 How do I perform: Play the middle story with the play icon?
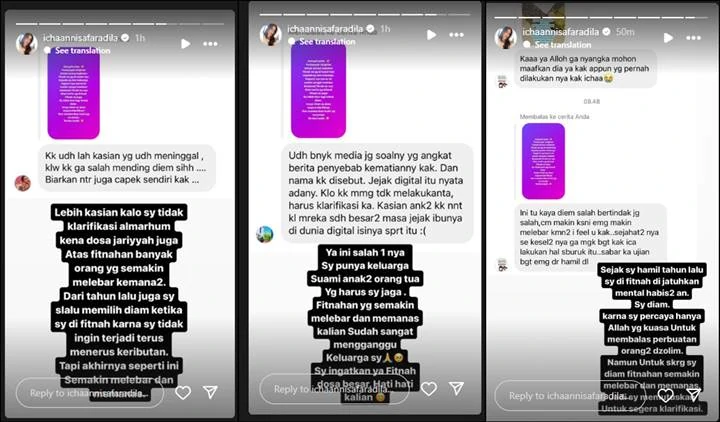click(431, 35)
